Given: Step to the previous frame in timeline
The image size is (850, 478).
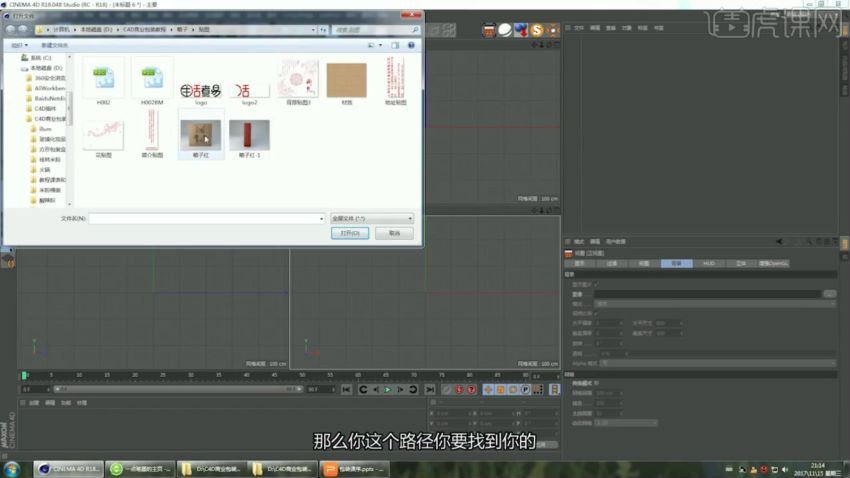Looking at the screenshot, I should [376, 389].
